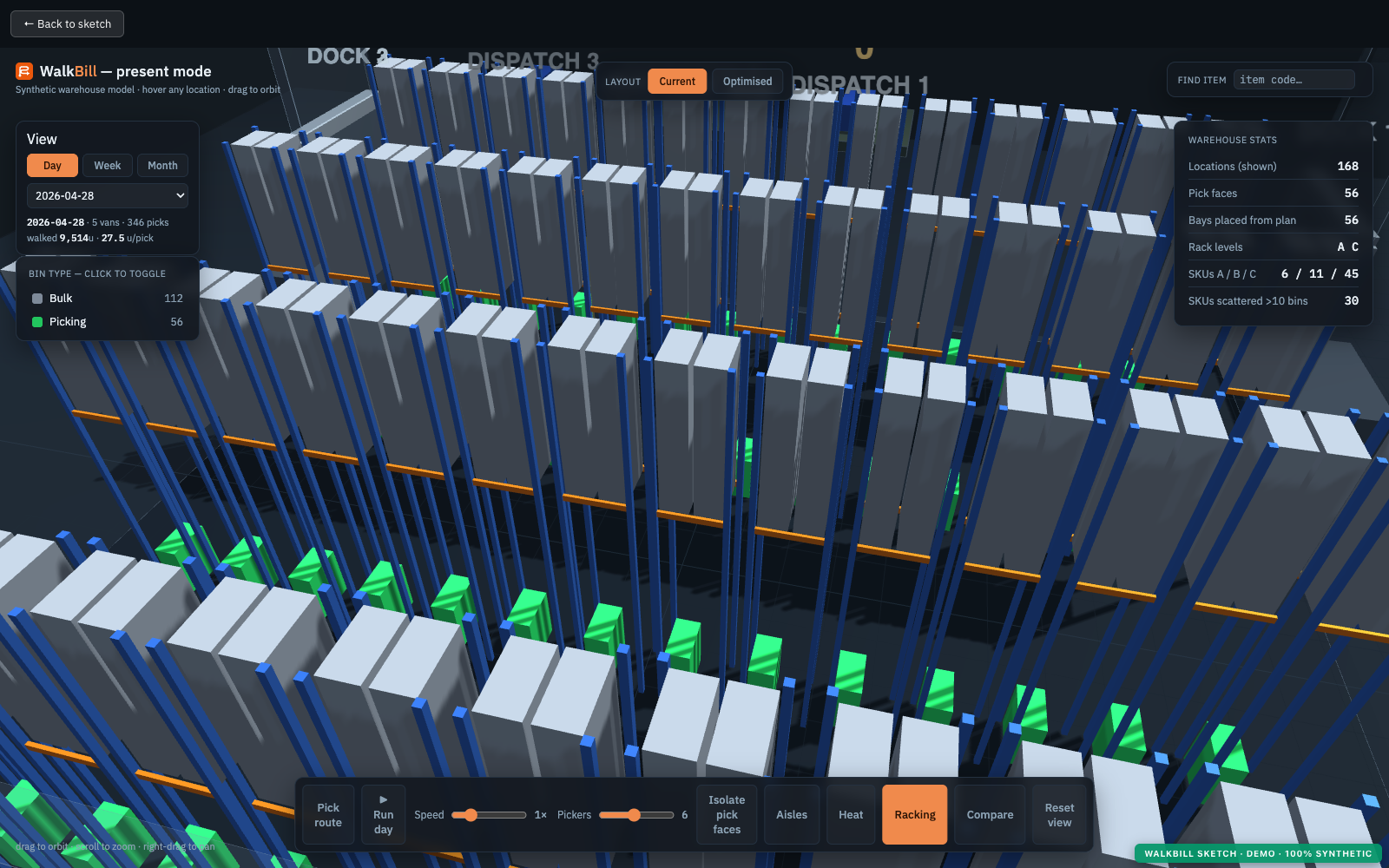Screen dimensions: 1389x868
Task: Click the DISPATCH 1 zone label
Action: pos(860,85)
